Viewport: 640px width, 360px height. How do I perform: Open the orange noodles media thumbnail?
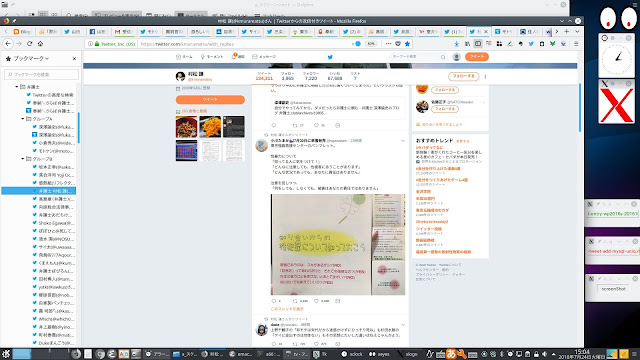pyautogui.click(x=210, y=127)
